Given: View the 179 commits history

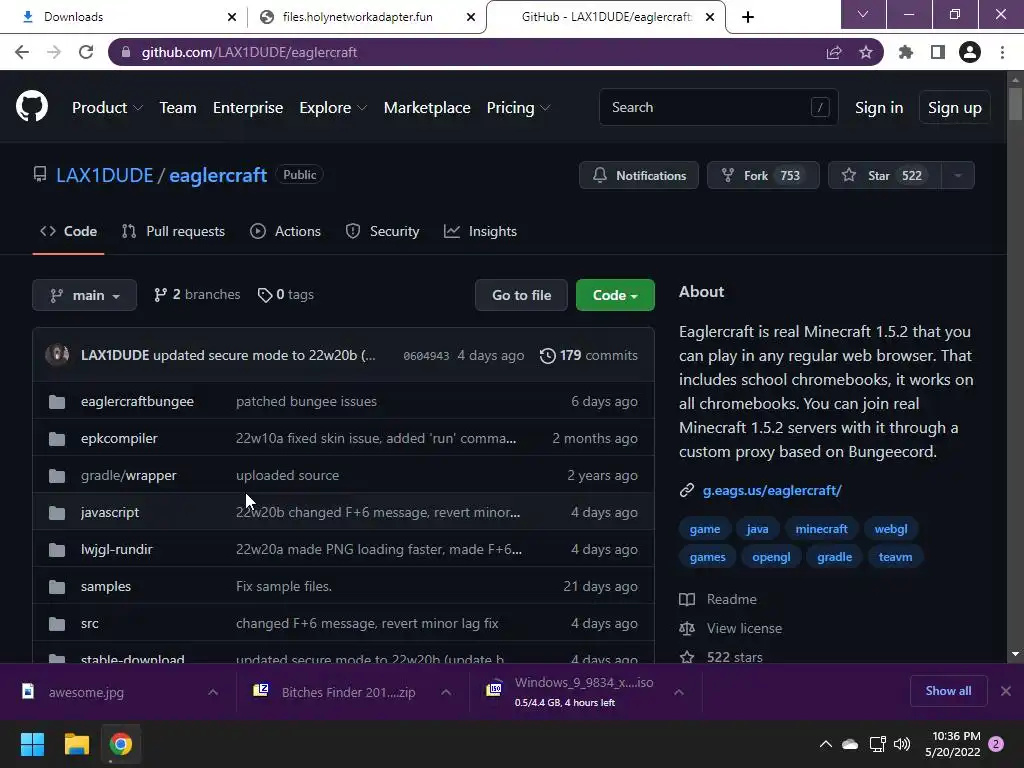Looking at the screenshot, I should click(x=588, y=355).
